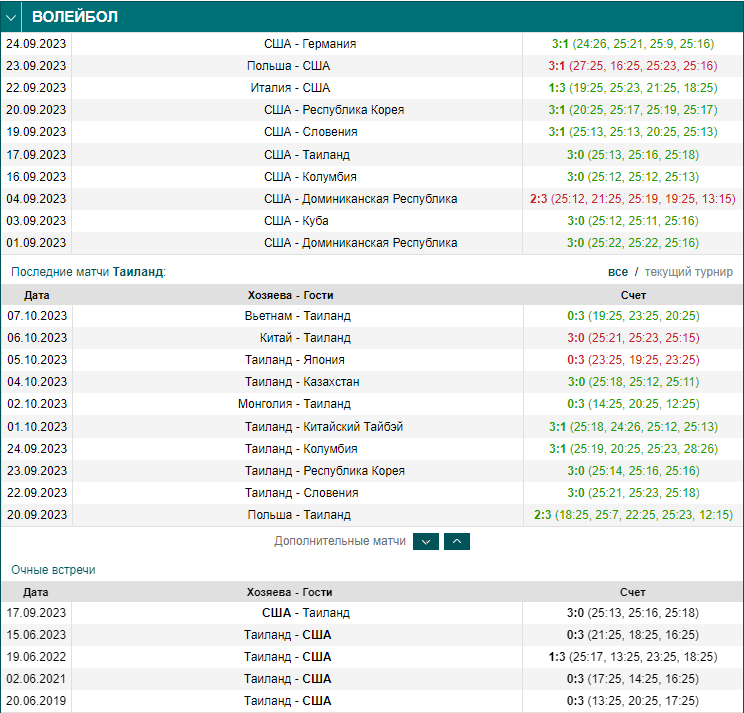Open match США - Германия
Image resolution: width=744 pixels, height=713 pixels.
point(310,44)
